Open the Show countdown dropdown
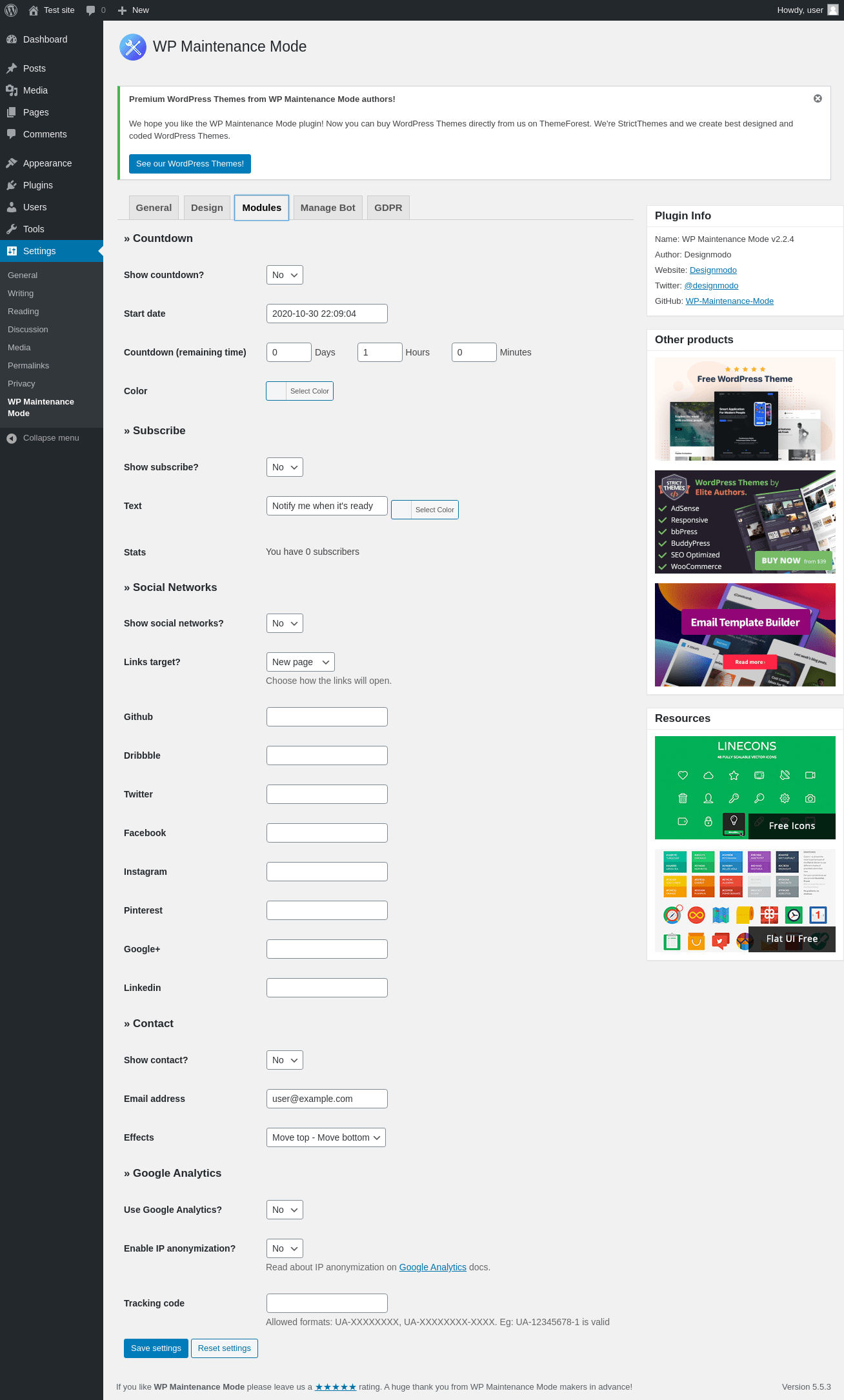The height and width of the screenshot is (1400, 844). (285, 275)
